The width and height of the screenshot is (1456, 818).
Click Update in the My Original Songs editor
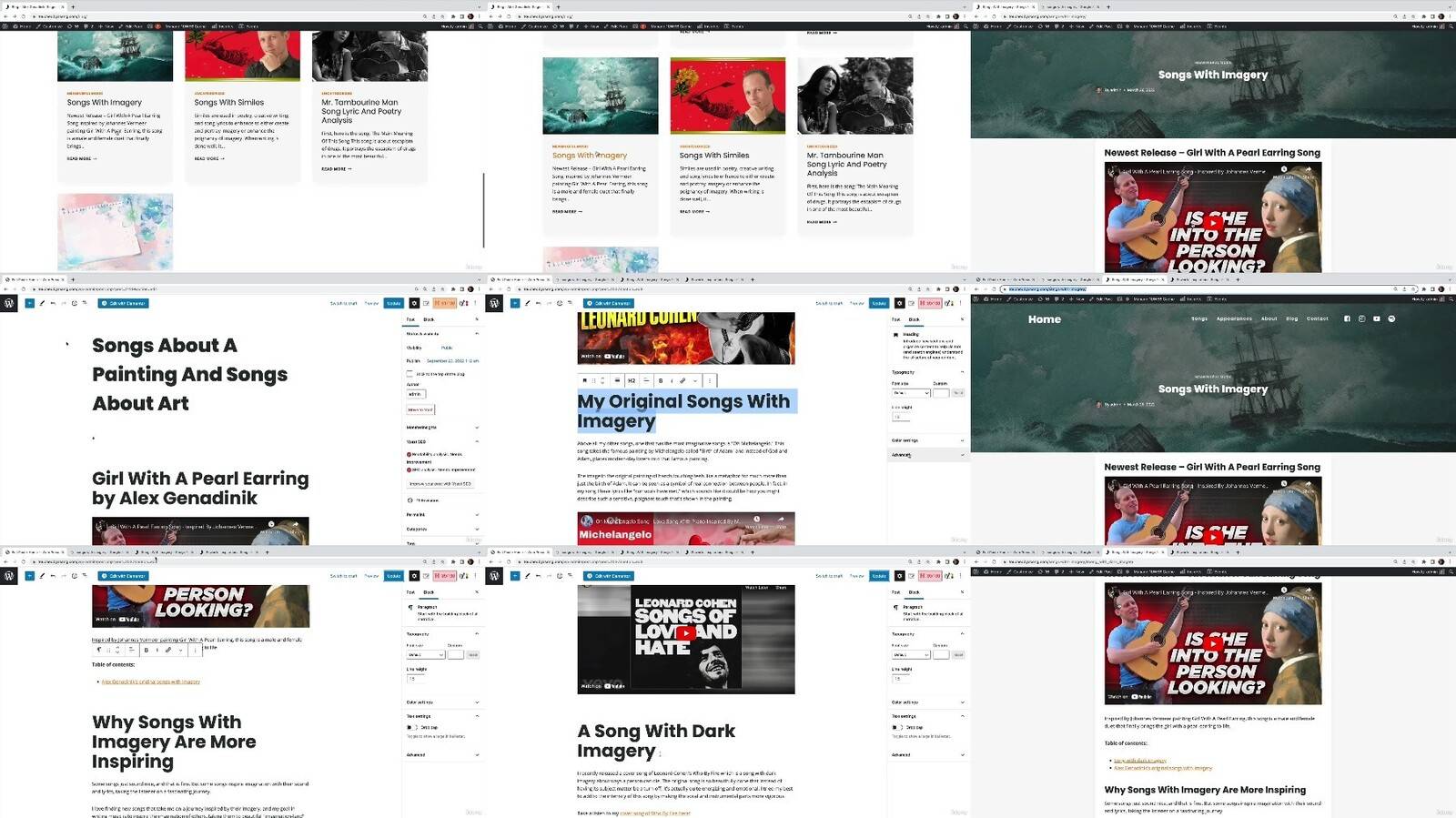coord(879,303)
